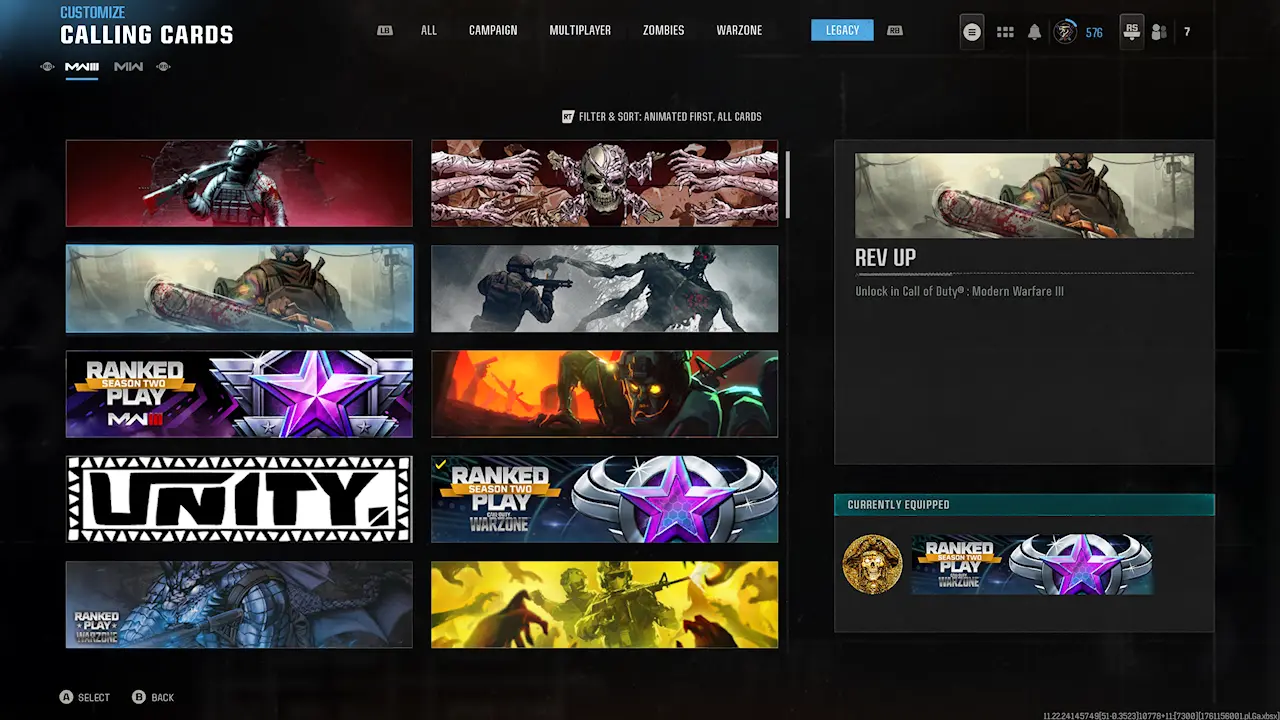Viewport: 1280px width, 720px height.
Task: Open Filter & Sort options
Action: pyautogui.click(x=662, y=117)
